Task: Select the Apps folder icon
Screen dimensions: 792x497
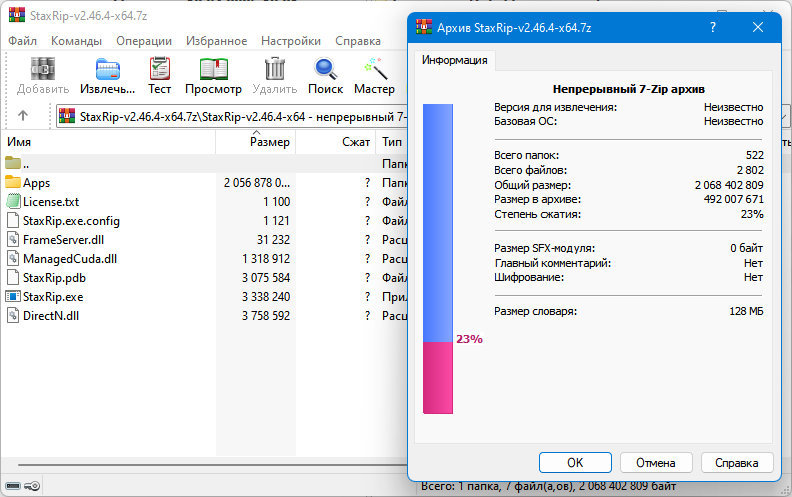Action: [13, 181]
